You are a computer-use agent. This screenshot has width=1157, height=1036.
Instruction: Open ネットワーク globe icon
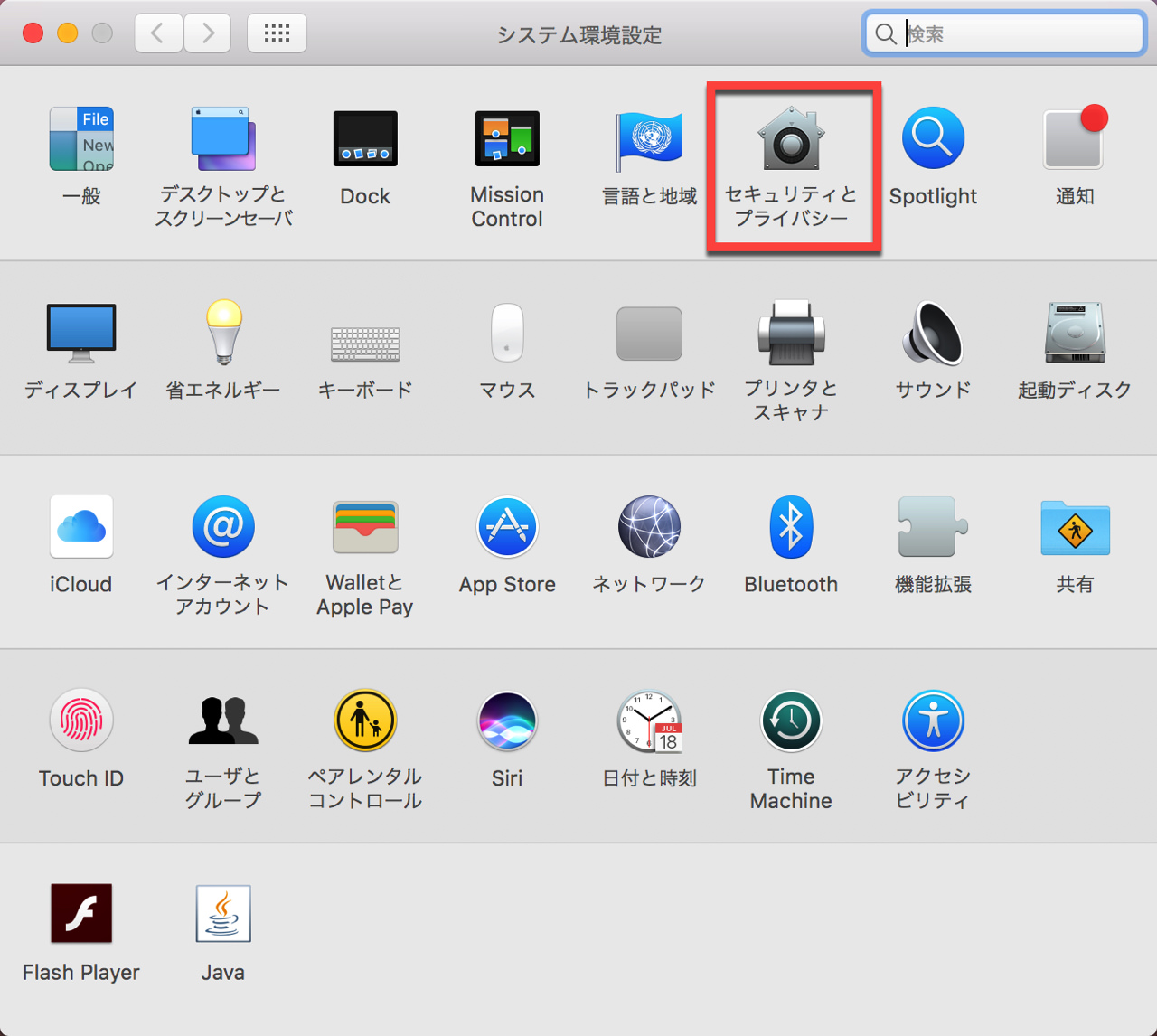click(649, 526)
